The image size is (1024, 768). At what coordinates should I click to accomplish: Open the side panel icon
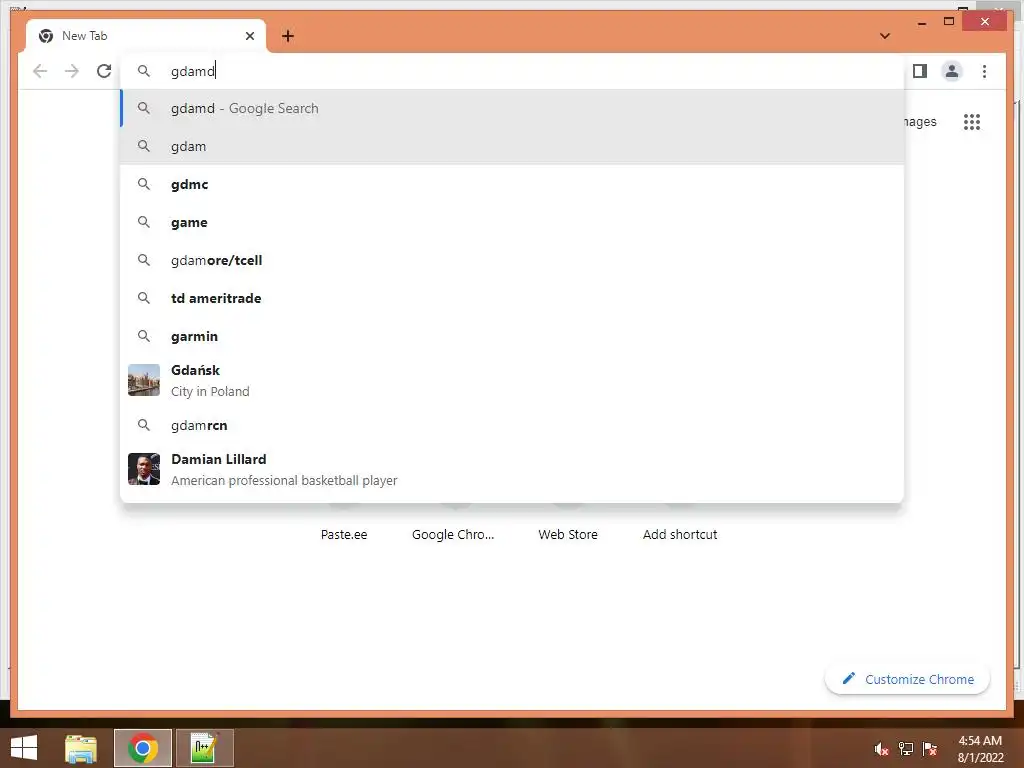click(x=920, y=71)
